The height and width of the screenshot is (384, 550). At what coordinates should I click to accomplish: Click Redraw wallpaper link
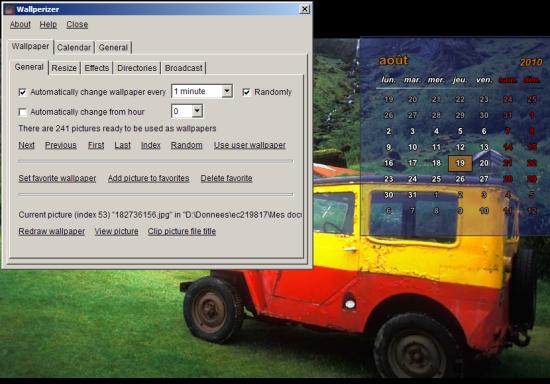click(x=52, y=231)
